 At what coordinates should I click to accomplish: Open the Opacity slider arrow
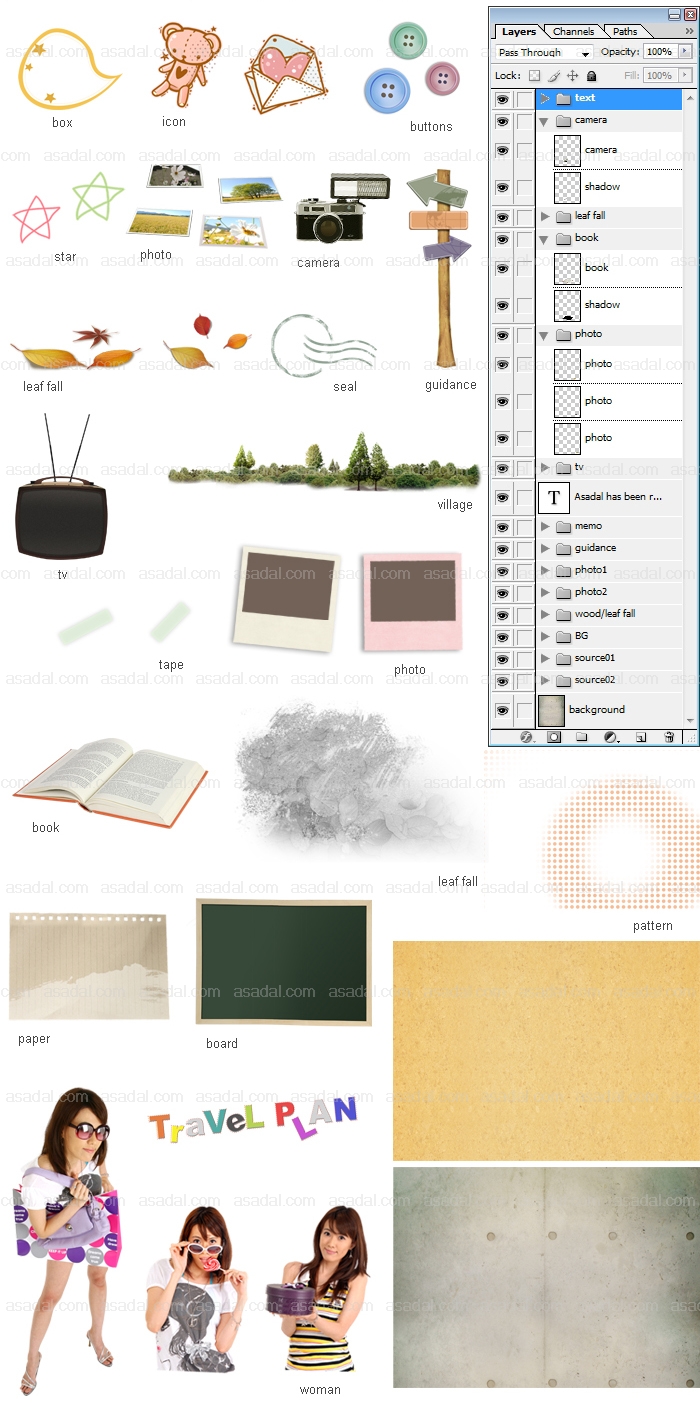[685, 51]
